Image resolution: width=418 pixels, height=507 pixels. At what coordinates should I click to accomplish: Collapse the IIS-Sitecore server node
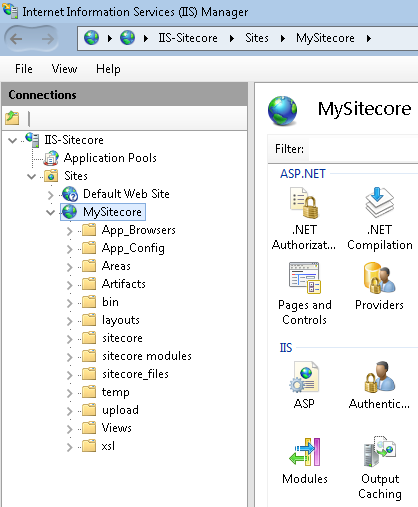(x=13, y=140)
